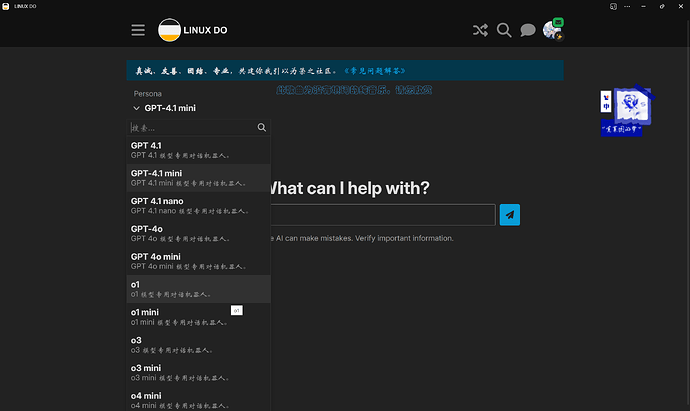Send the message with paper plane button
This screenshot has width=690, height=411.
[x=510, y=215]
